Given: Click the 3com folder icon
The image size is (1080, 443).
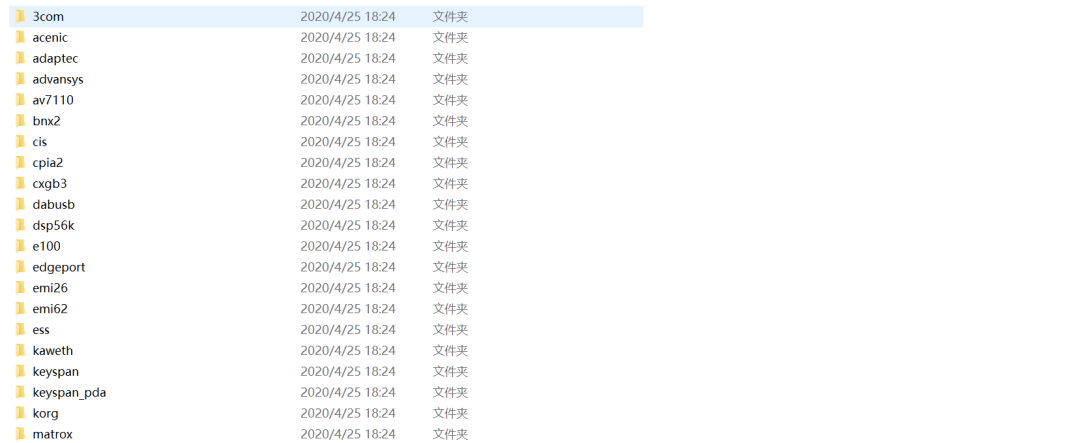Looking at the screenshot, I should tap(21, 17).
